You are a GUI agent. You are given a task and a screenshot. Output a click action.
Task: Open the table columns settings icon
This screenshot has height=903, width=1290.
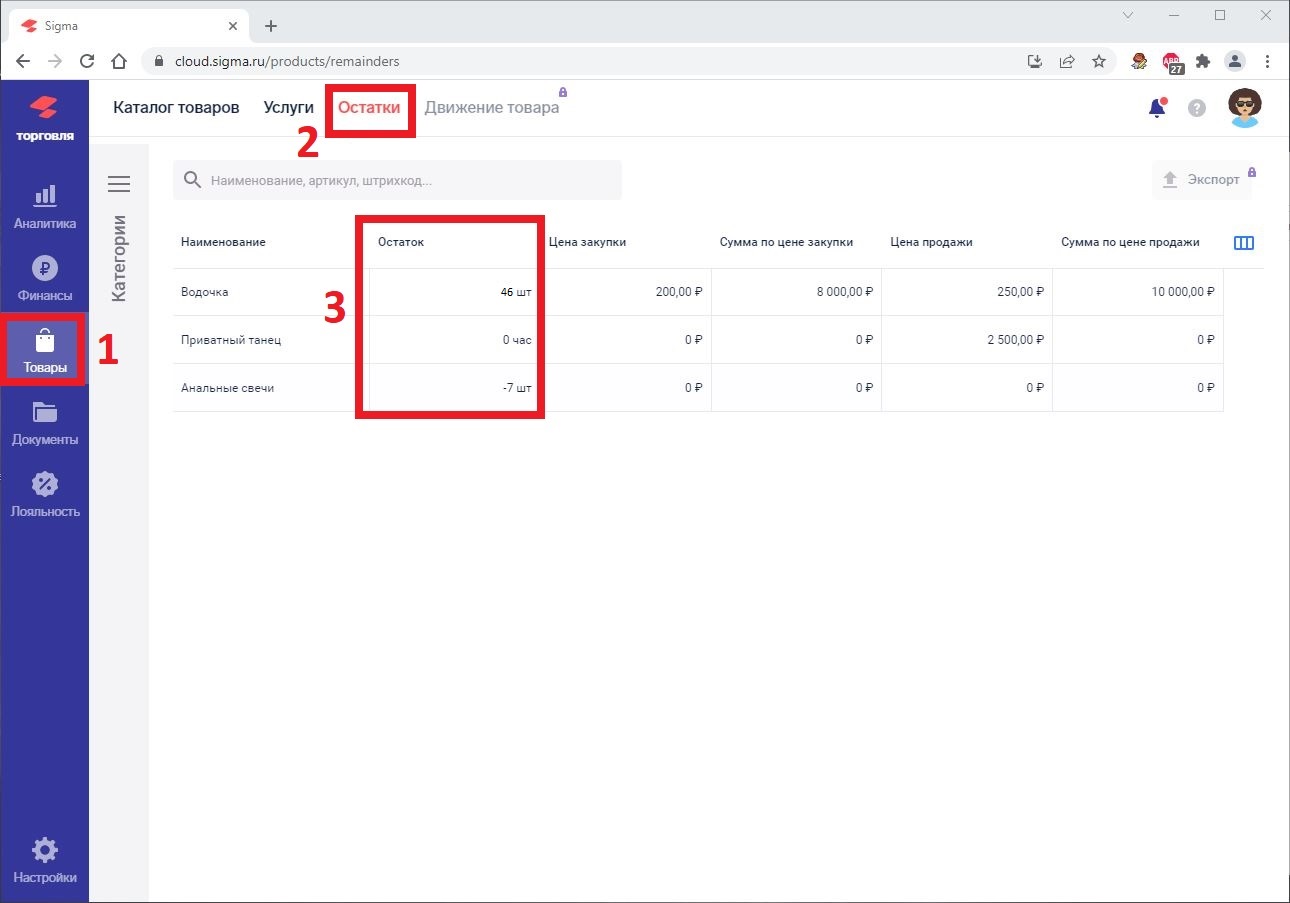coord(1244,243)
